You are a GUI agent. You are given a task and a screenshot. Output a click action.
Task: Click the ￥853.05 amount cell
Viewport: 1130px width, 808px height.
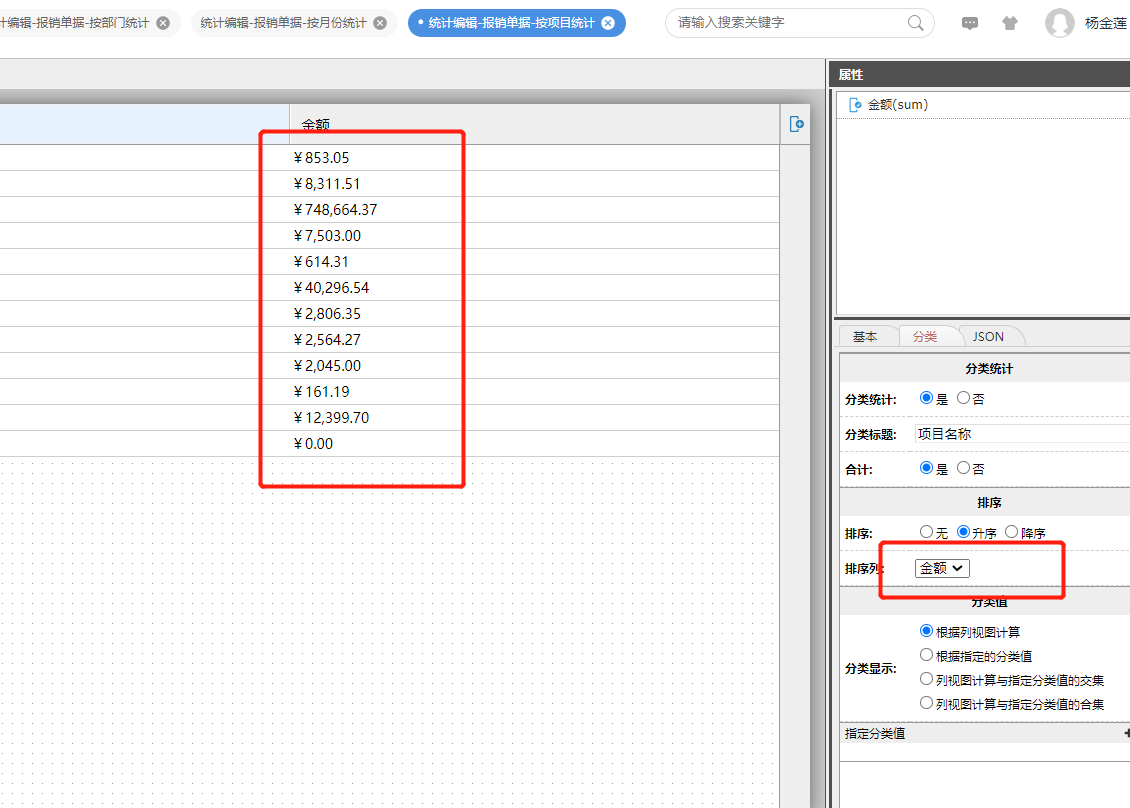(x=534, y=158)
